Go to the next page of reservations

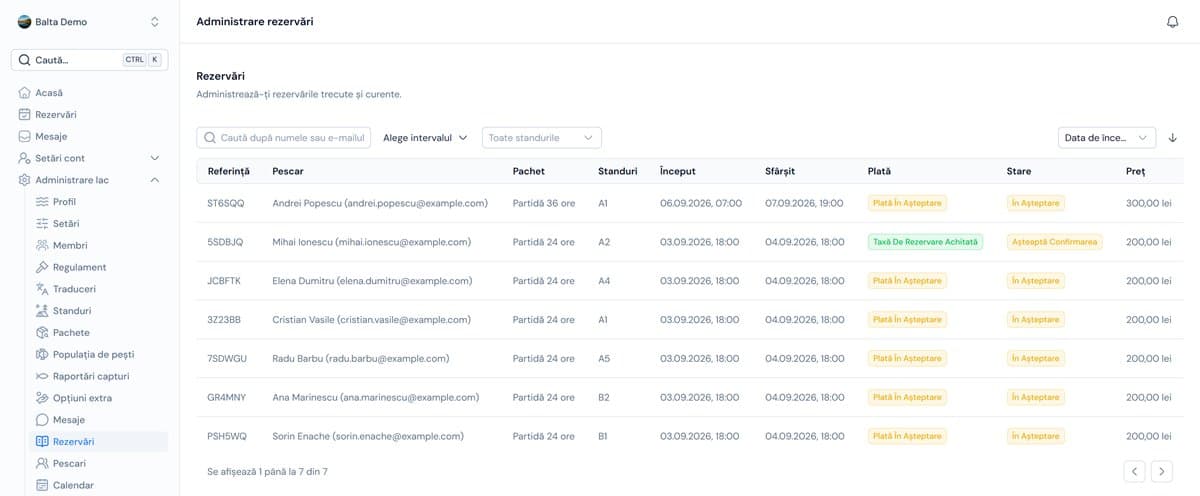(x=1161, y=471)
